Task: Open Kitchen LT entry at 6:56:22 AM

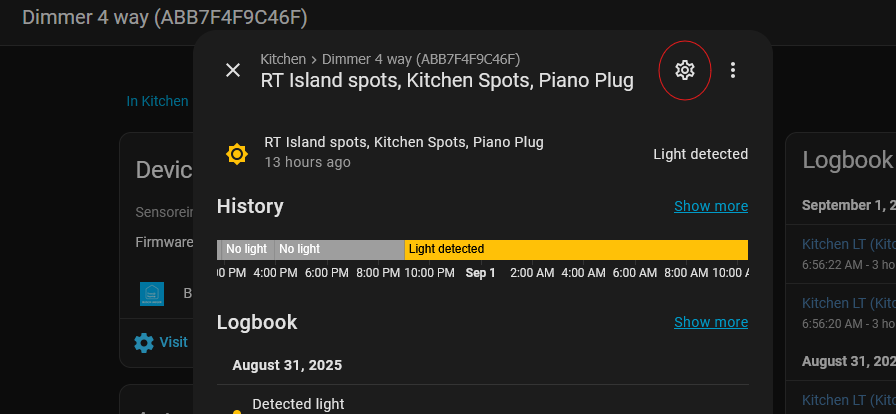Action: click(848, 244)
